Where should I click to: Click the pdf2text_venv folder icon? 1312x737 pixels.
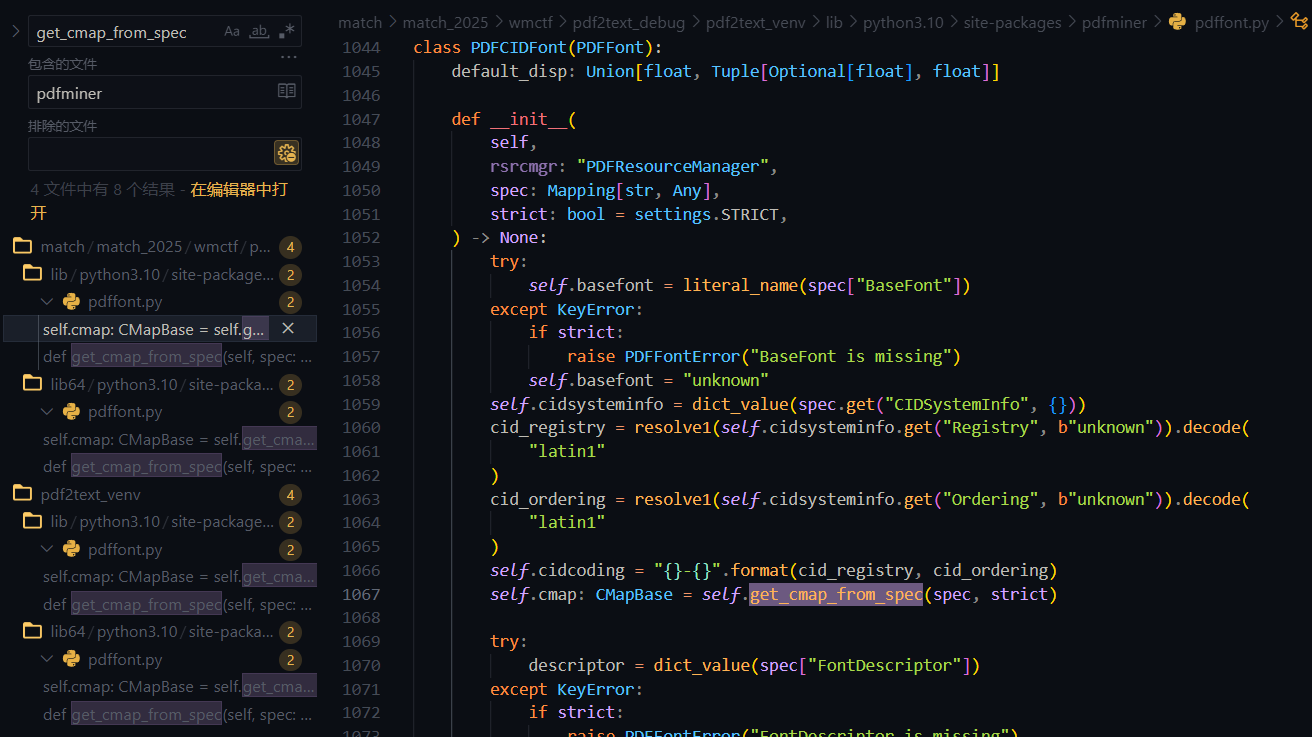click(22, 494)
